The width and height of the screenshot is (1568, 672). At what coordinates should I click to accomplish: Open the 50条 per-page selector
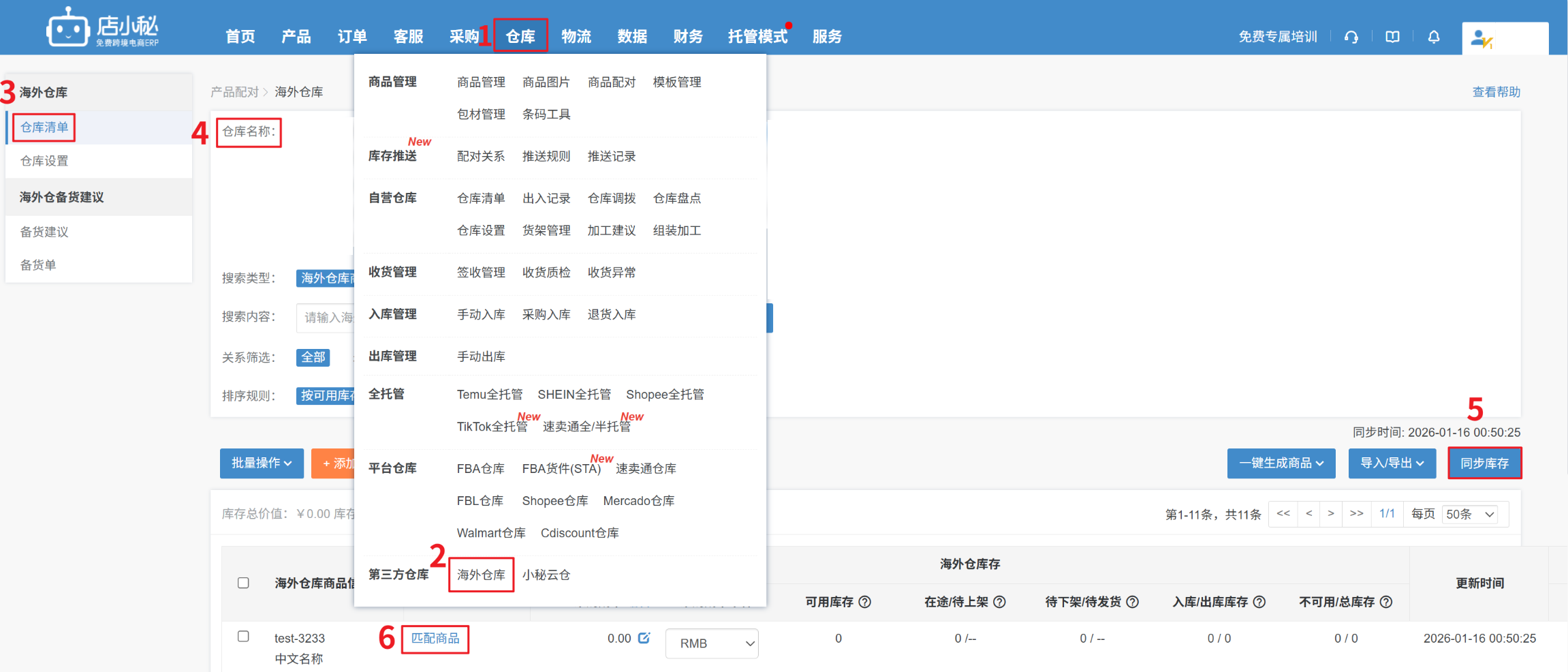pyautogui.click(x=1470, y=514)
